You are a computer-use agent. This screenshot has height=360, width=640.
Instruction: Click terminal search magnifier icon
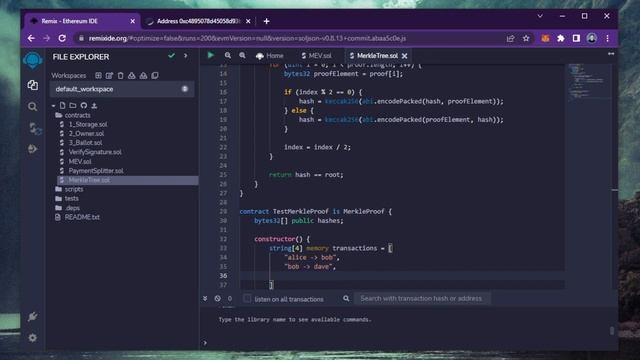346,298
